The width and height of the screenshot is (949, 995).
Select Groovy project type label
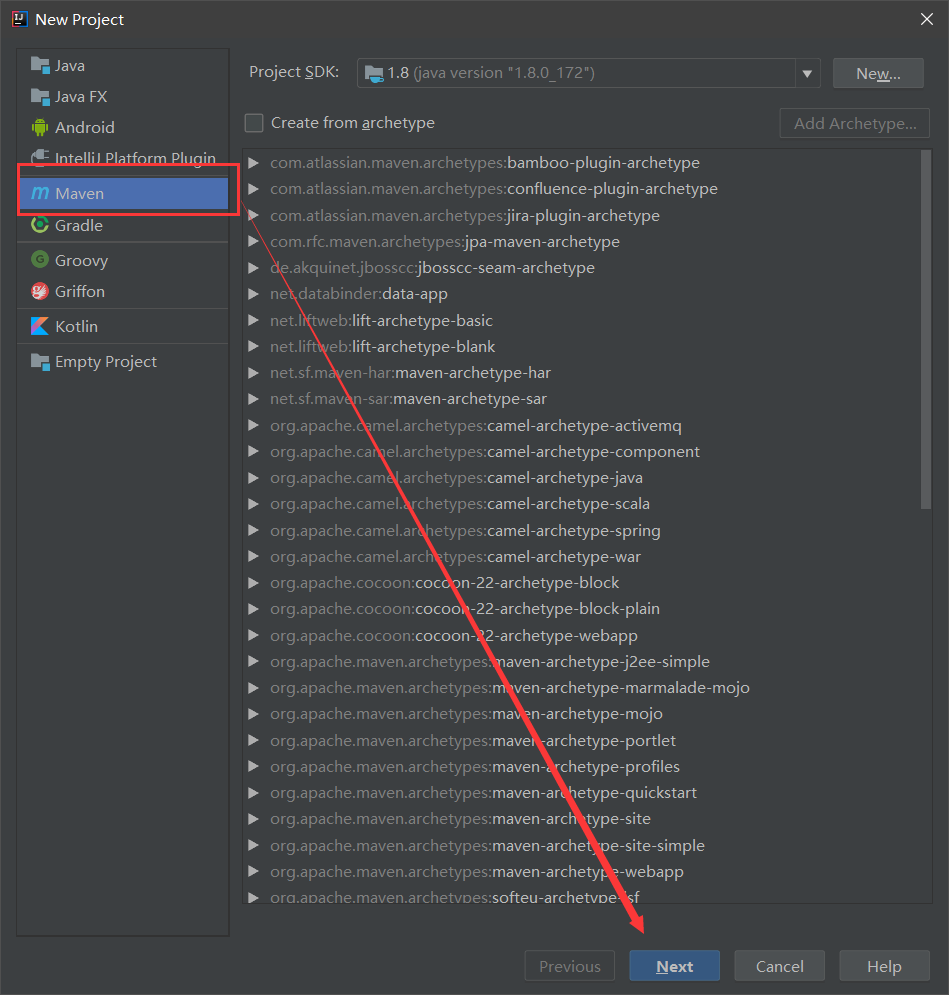pos(81,260)
